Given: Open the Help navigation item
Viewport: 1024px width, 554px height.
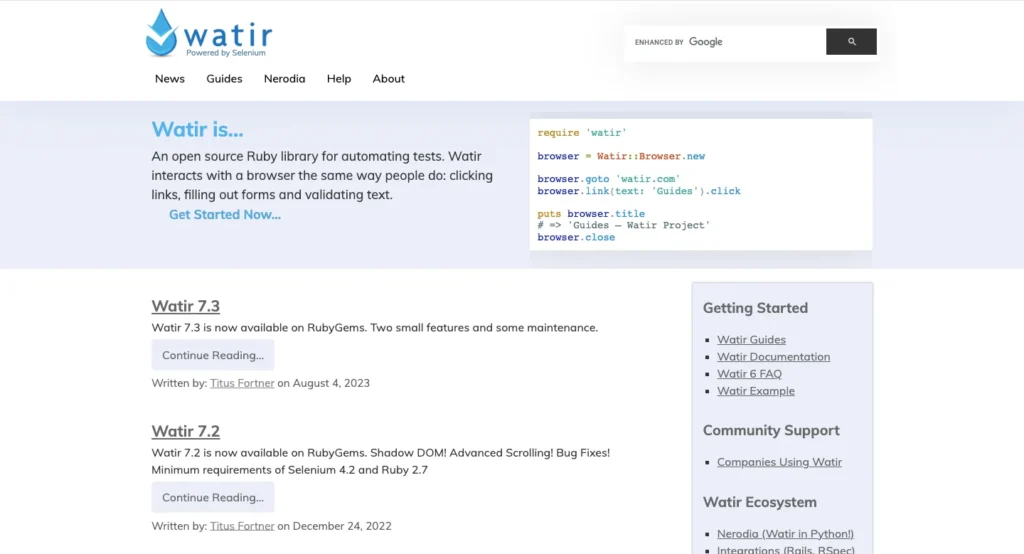Looking at the screenshot, I should click(339, 78).
